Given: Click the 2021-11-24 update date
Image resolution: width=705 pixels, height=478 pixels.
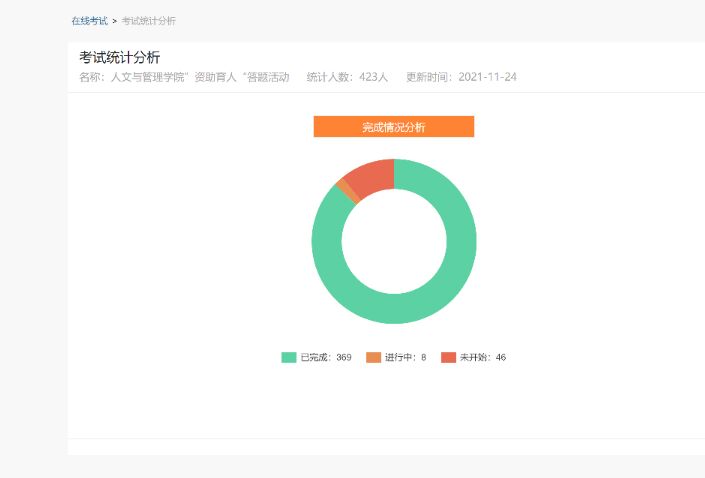Looking at the screenshot, I should (487, 77).
